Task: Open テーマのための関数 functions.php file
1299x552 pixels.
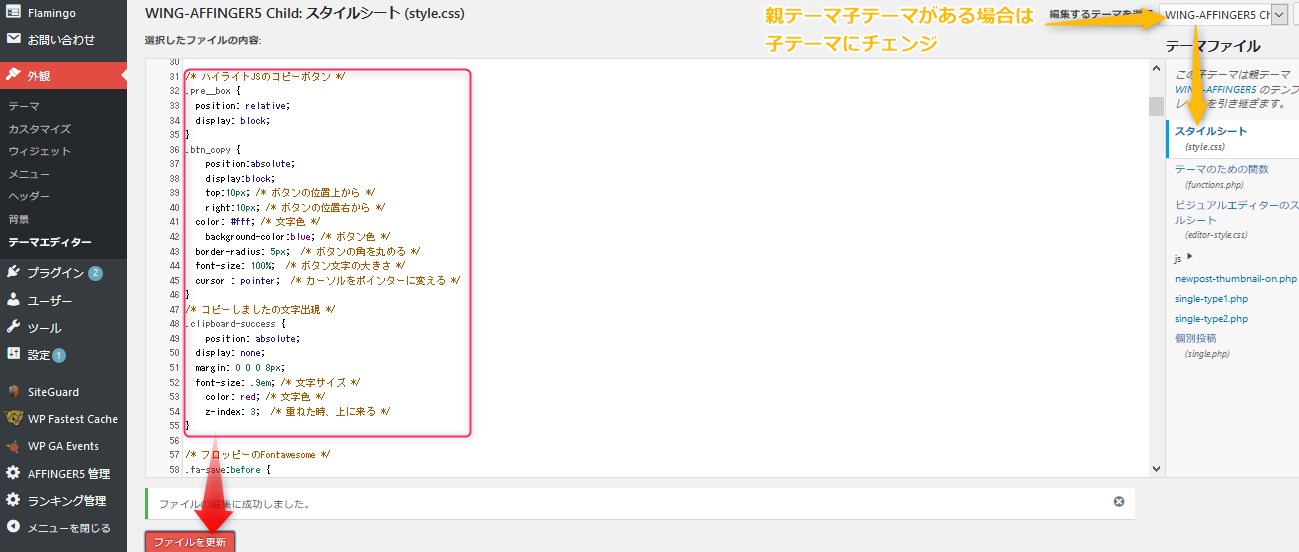Action: [x=1221, y=169]
